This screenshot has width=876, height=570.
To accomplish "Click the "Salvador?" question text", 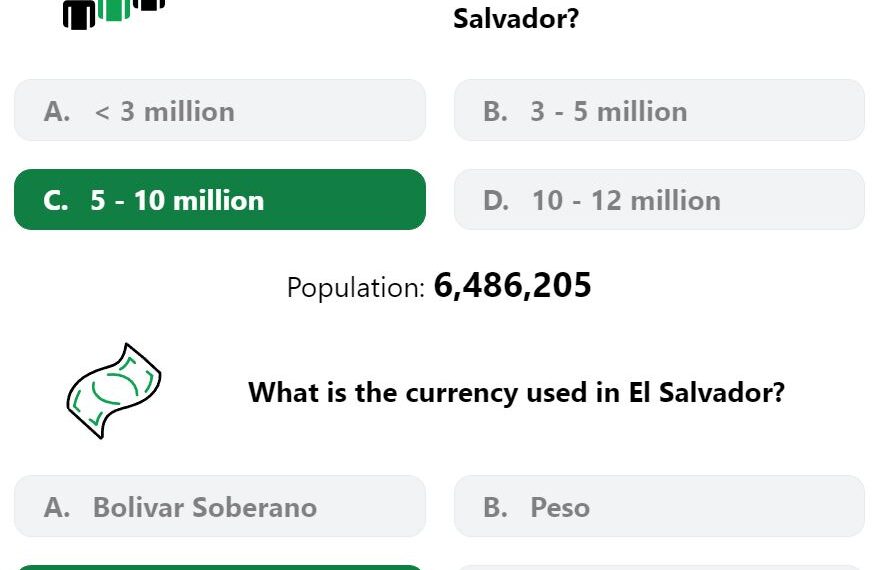I will tap(516, 19).
